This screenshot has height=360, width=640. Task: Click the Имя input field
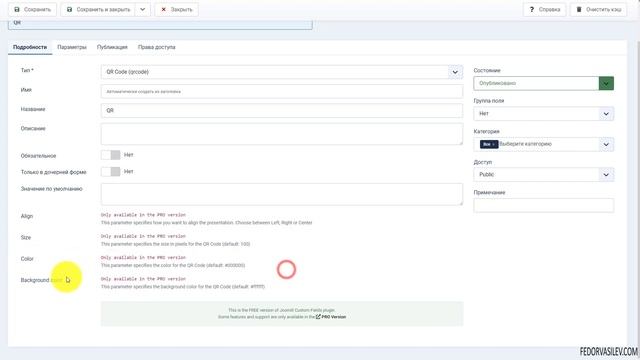[282, 91]
